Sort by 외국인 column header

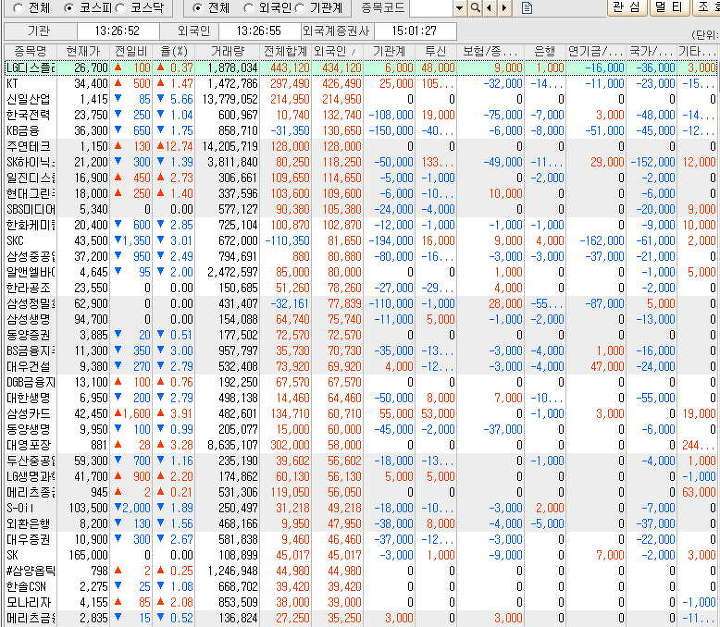click(338, 51)
